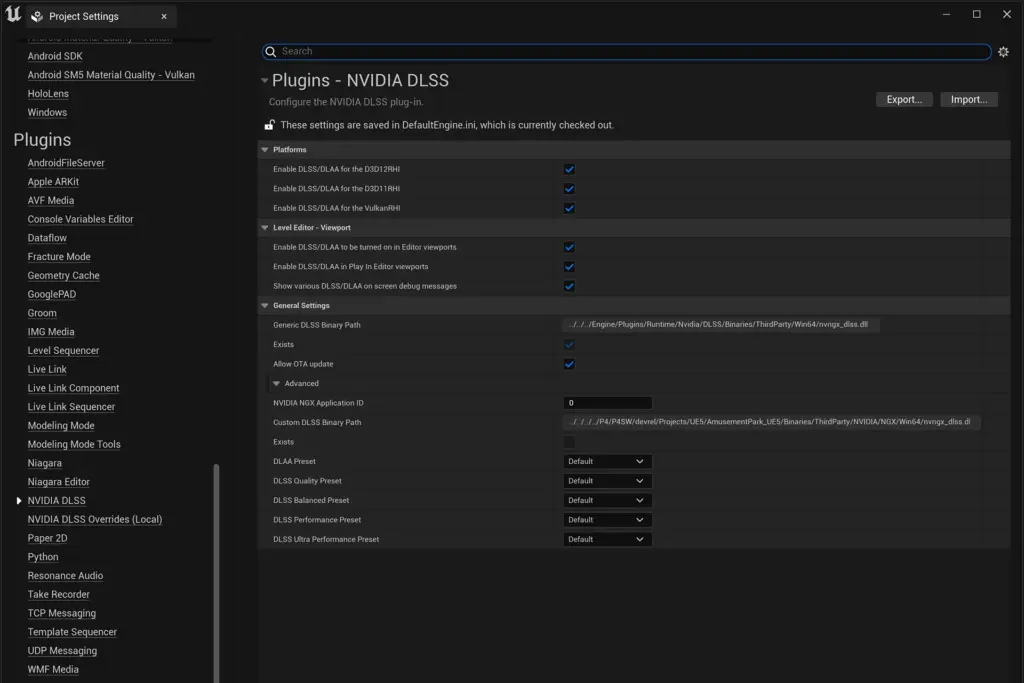Toggle DLSS/DLAA in Editor viewports checkbox
The image size is (1024, 683).
[569, 247]
